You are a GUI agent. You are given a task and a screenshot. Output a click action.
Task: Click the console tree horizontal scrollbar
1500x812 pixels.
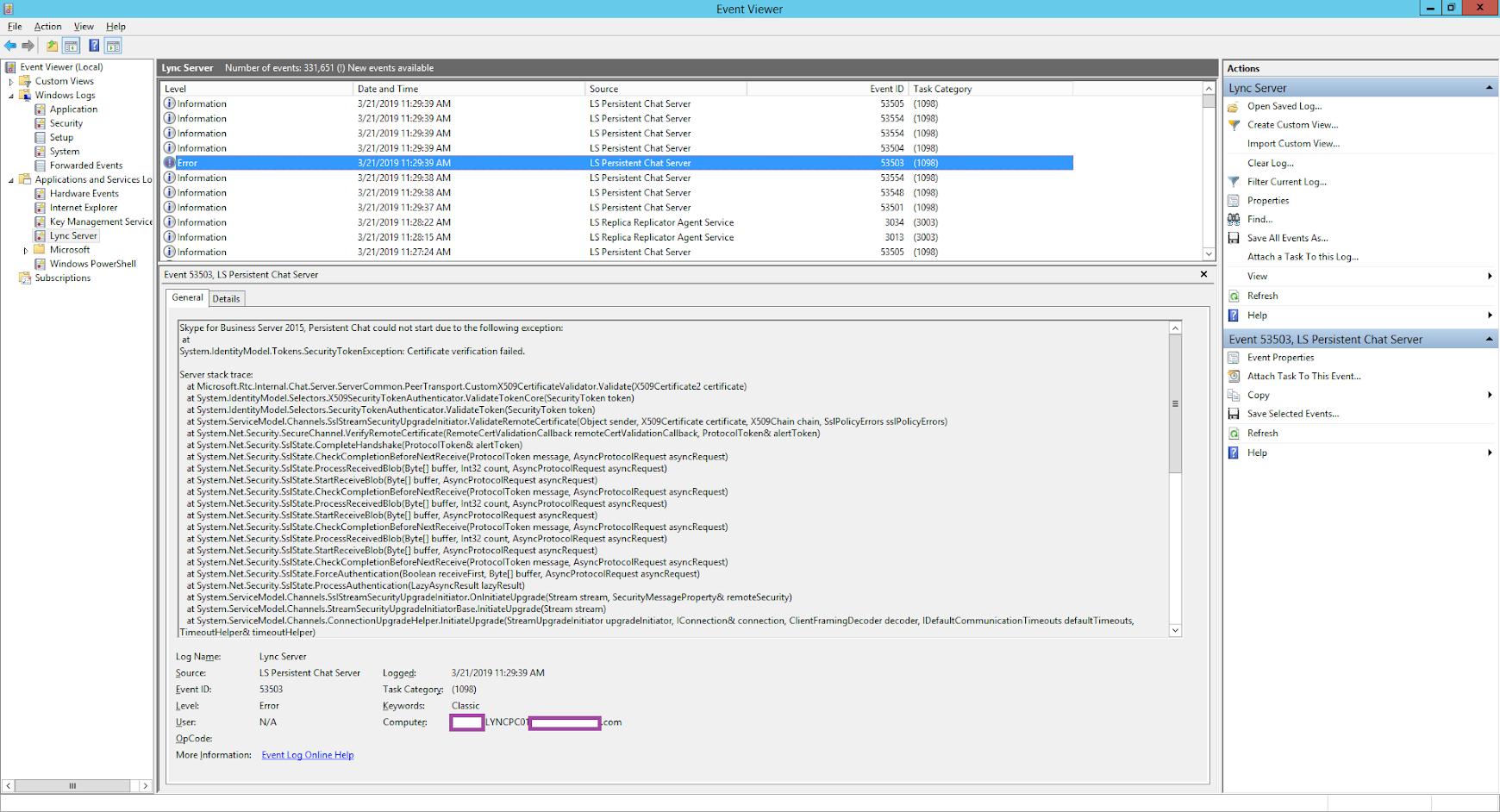77,786
